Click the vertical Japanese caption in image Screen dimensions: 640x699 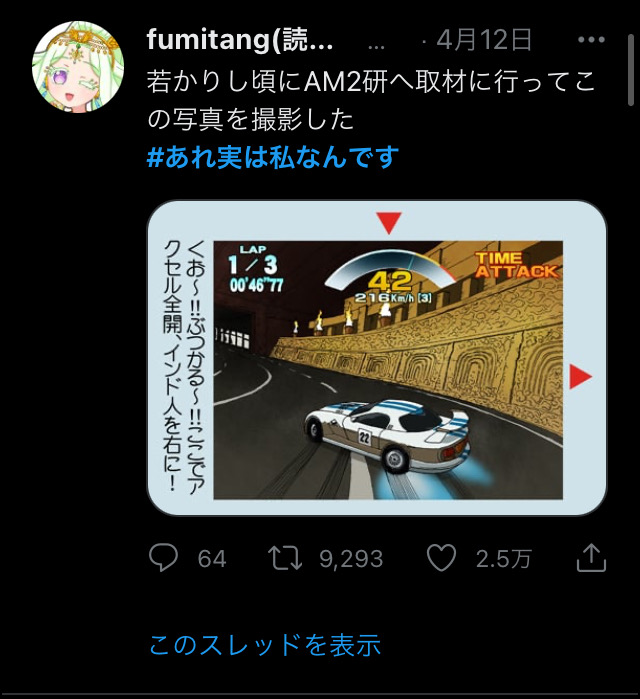coord(185,367)
